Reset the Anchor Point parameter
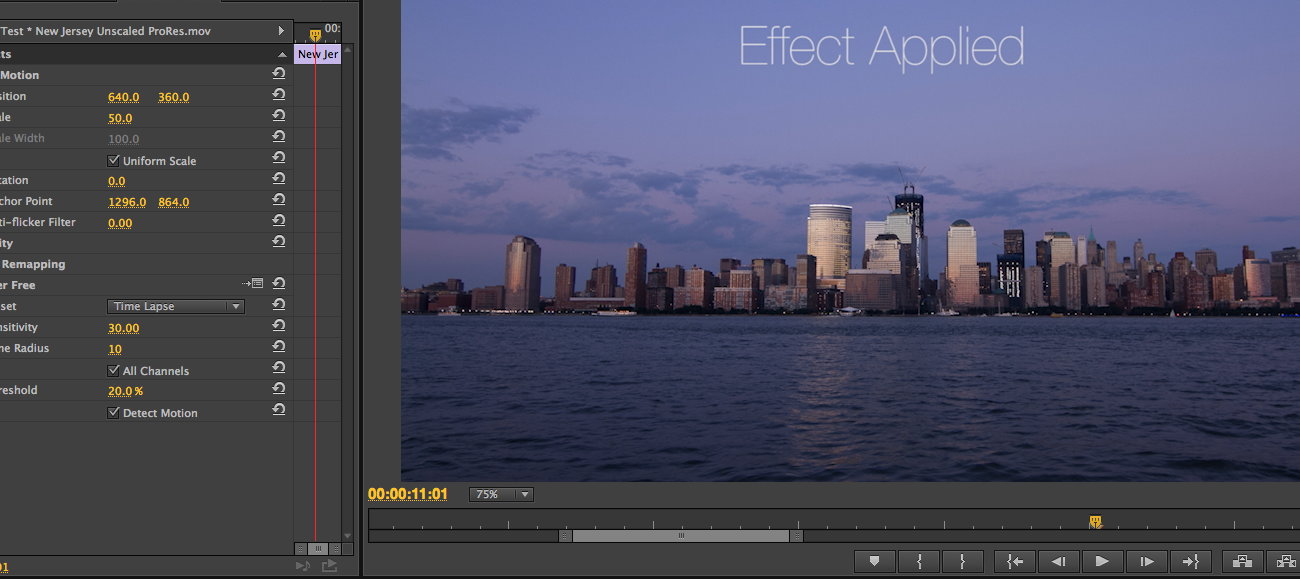Screen dimensions: 1300x579 tap(278, 200)
